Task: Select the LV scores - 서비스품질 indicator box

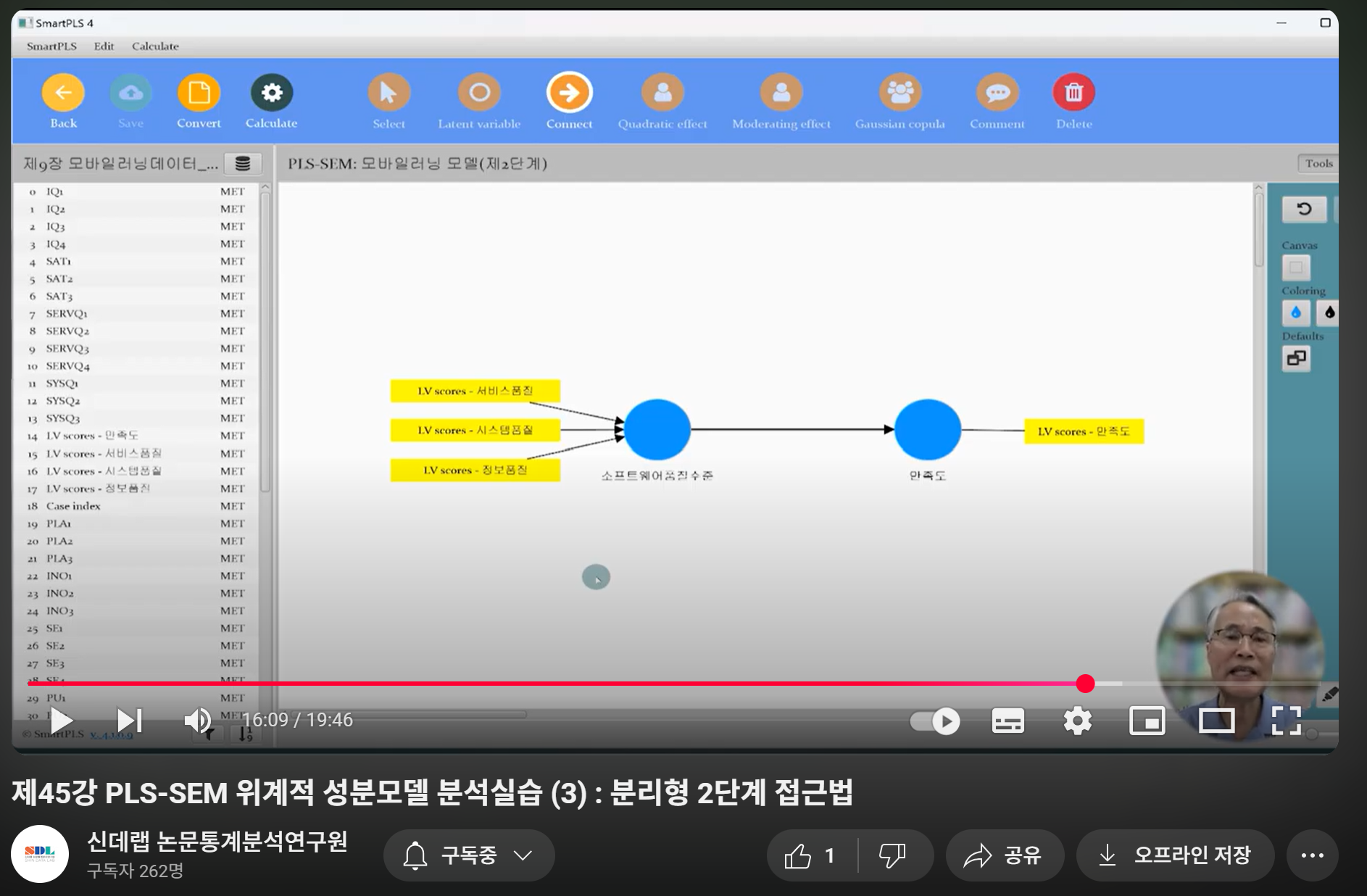Action: coord(475,391)
